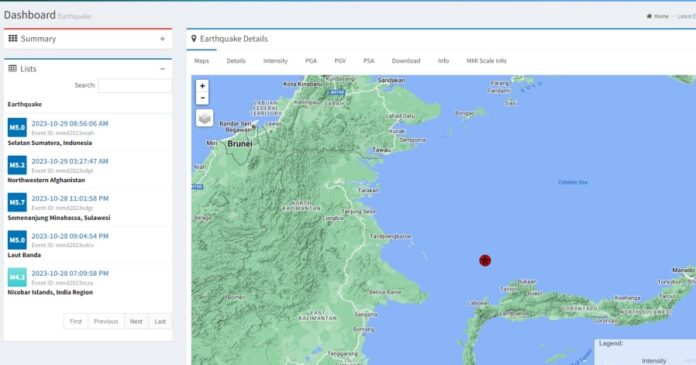Image resolution: width=696 pixels, height=365 pixels.
Task: Open the map layers control
Action: click(204, 118)
